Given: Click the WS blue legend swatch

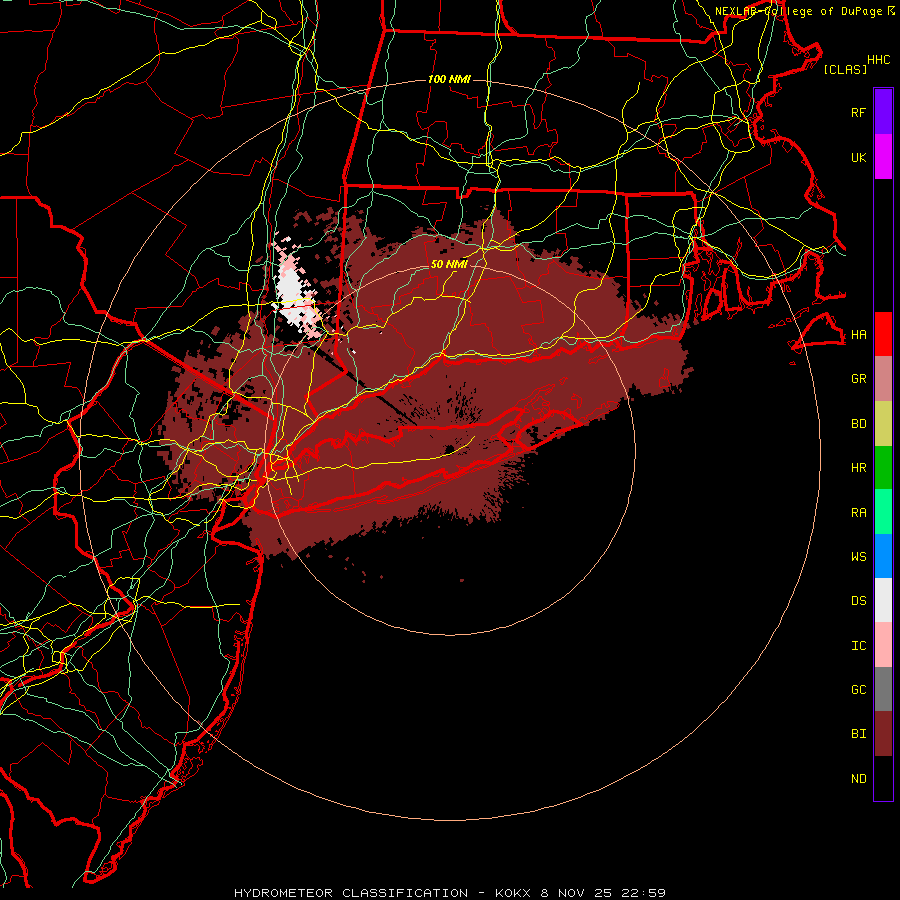Looking at the screenshot, I should tap(883, 556).
